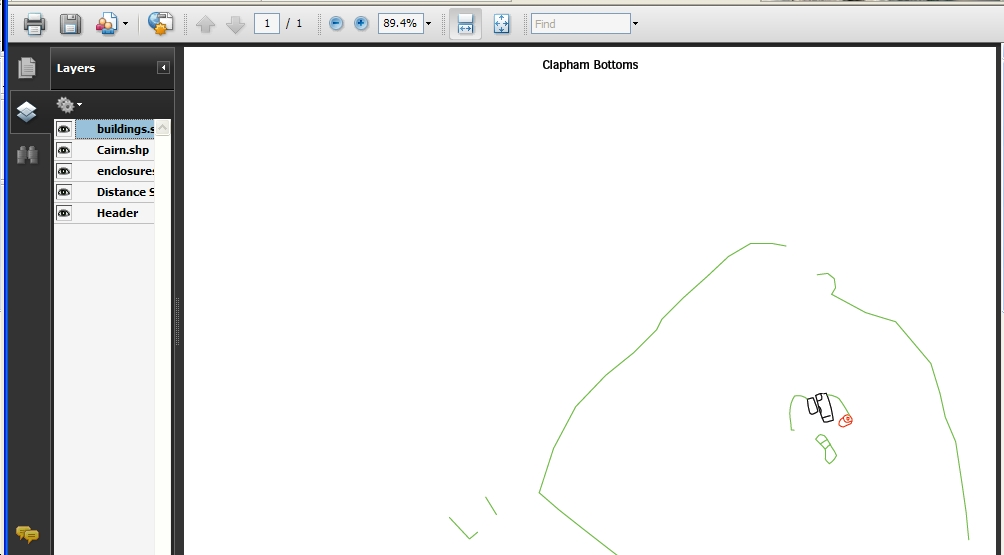1004x555 pixels.
Task: Open the Pages thumbnails panel icon
Action: [27, 67]
